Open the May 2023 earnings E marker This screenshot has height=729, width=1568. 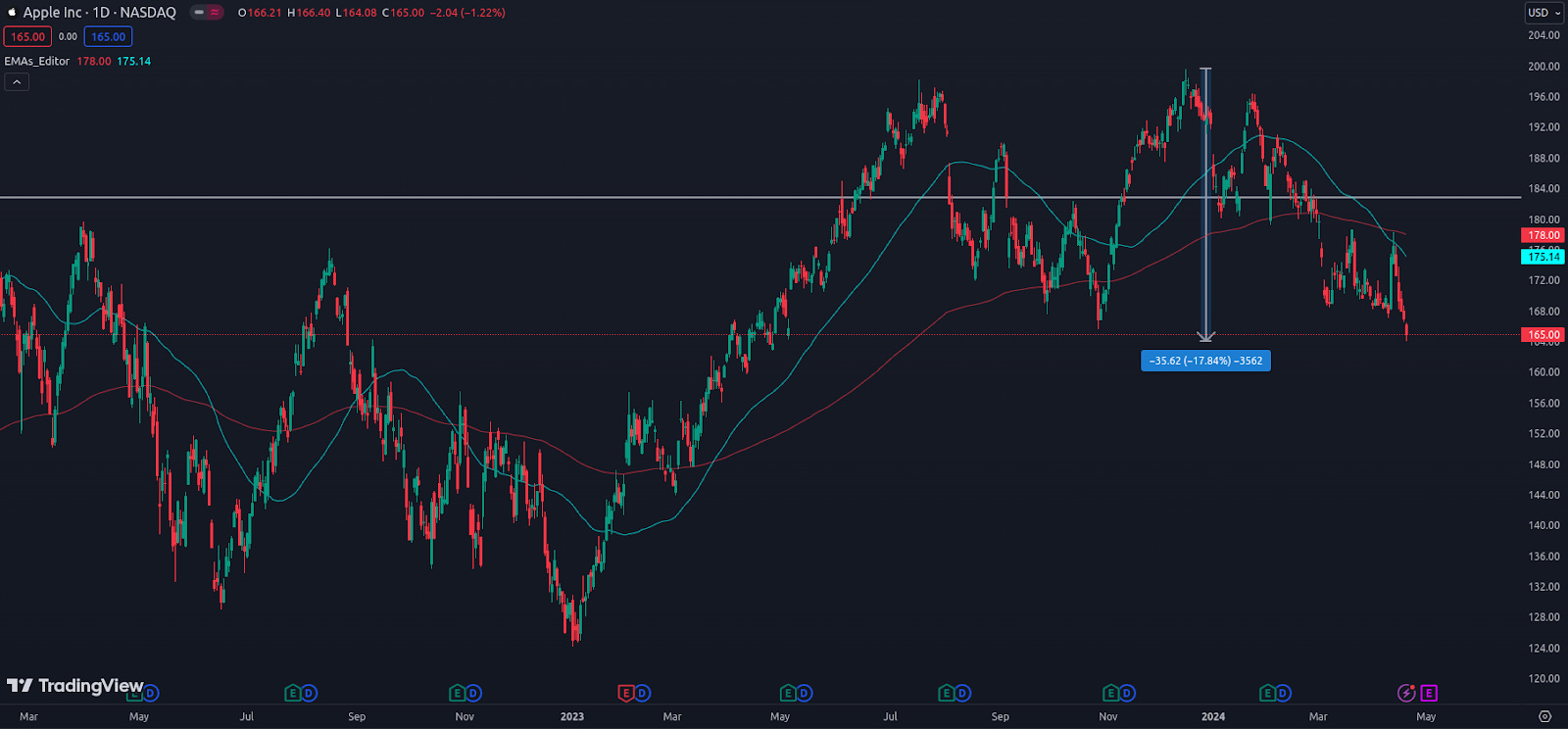coord(788,693)
